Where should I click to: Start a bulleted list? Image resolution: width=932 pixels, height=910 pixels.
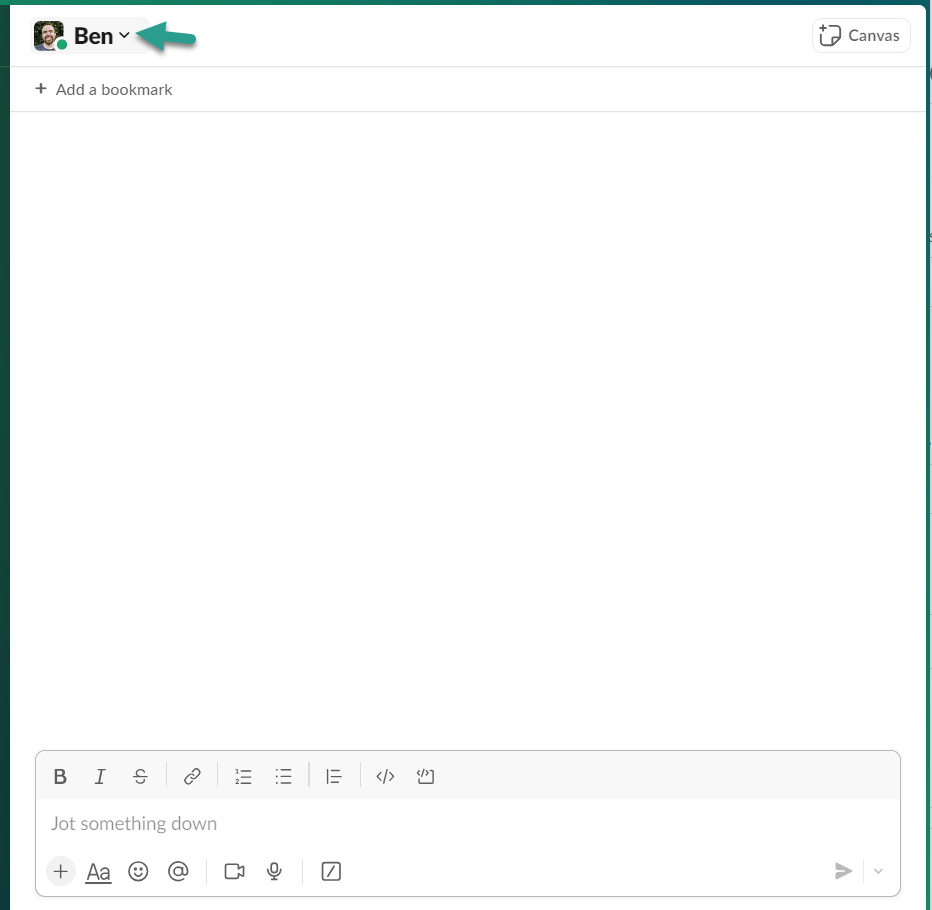[x=284, y=776]
